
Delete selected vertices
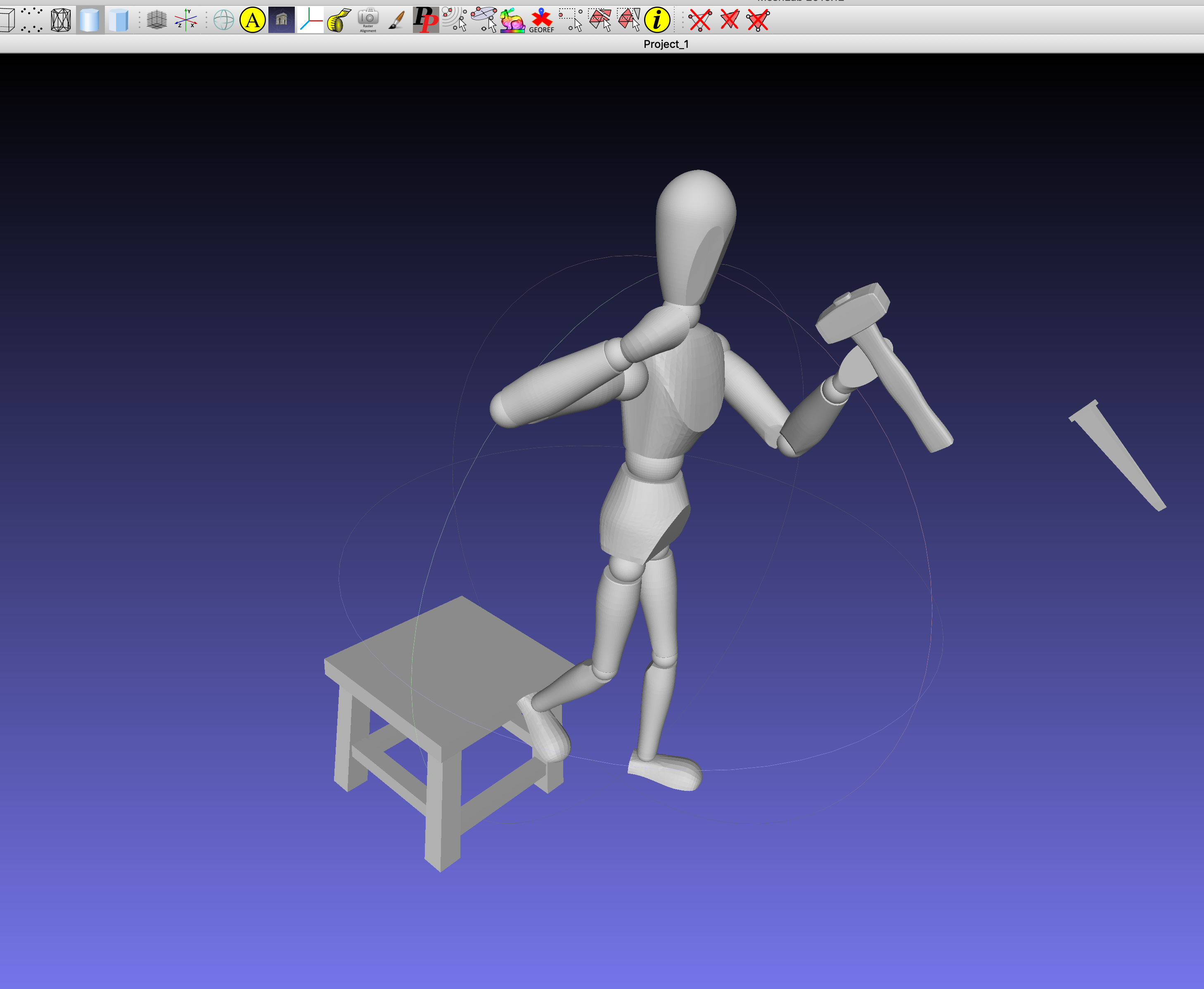[700, 20]
